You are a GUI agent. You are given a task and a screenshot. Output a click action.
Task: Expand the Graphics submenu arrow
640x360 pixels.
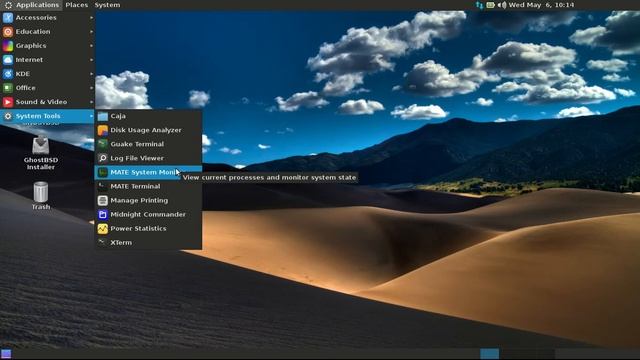click(91, 46)
